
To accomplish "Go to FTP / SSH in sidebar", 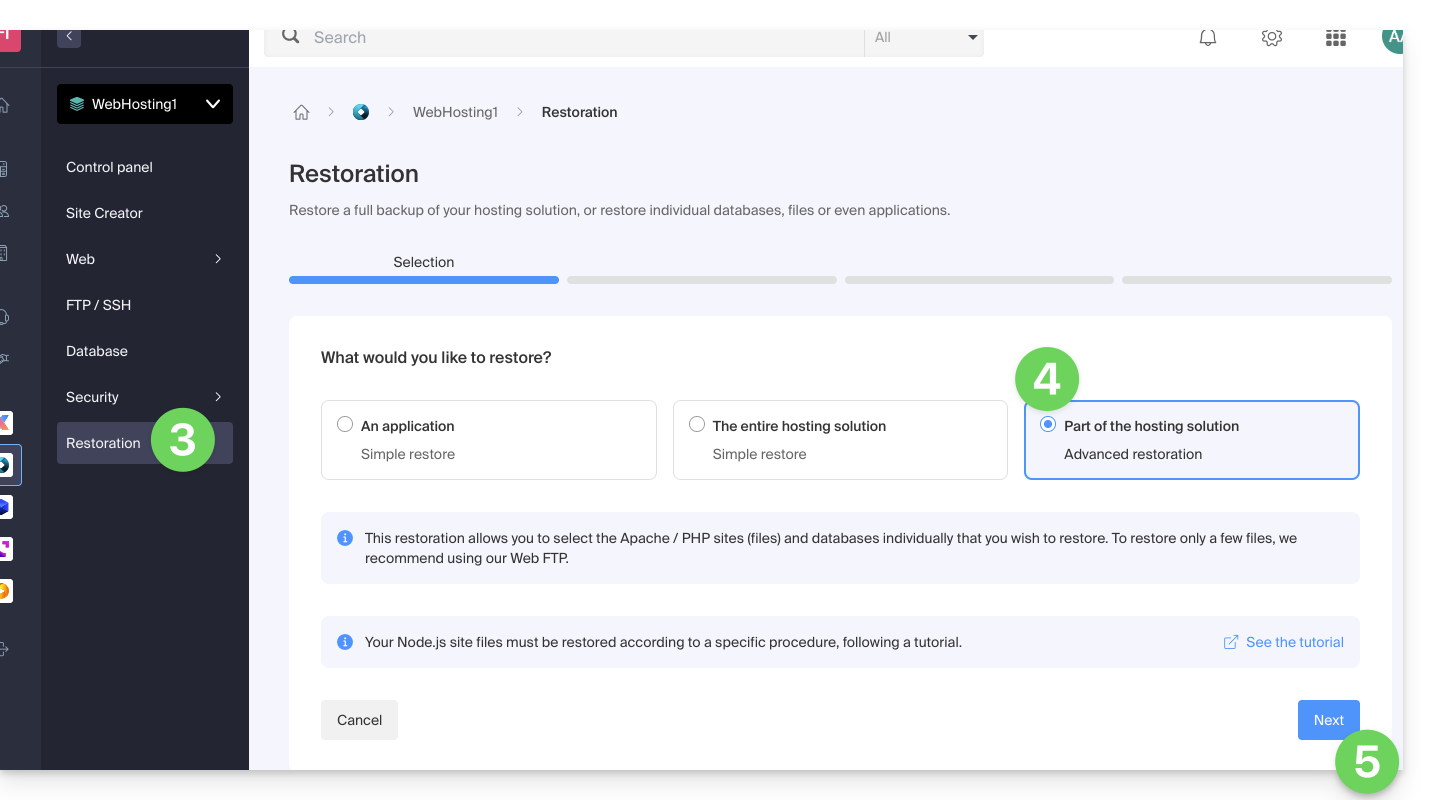I will click(x=99, y=305).
